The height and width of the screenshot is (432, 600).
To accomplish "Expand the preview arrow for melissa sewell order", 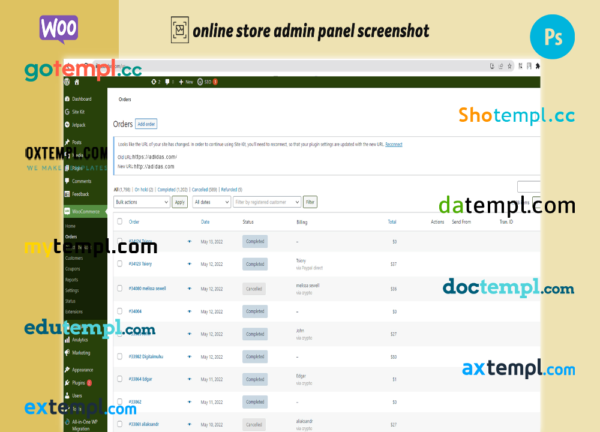I will 189,289.
